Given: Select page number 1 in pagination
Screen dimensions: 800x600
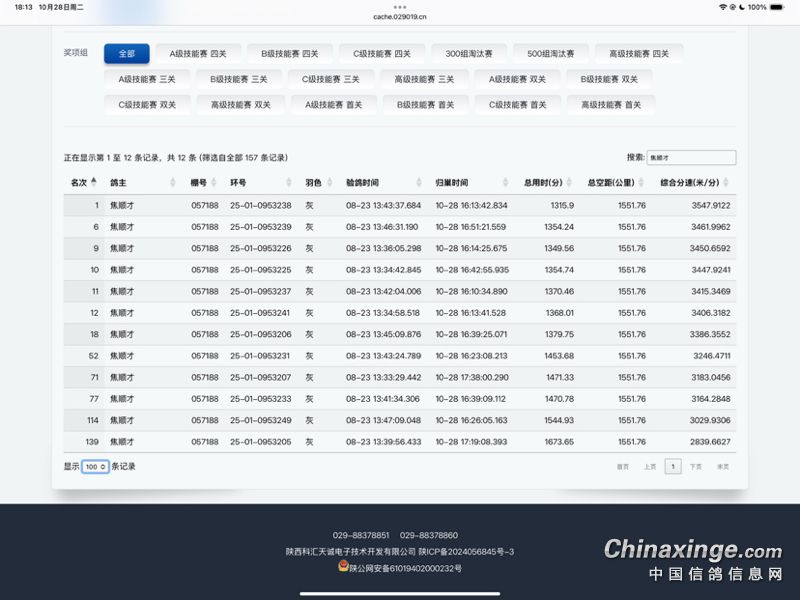Looking at the screenshot, I should 673,466.
